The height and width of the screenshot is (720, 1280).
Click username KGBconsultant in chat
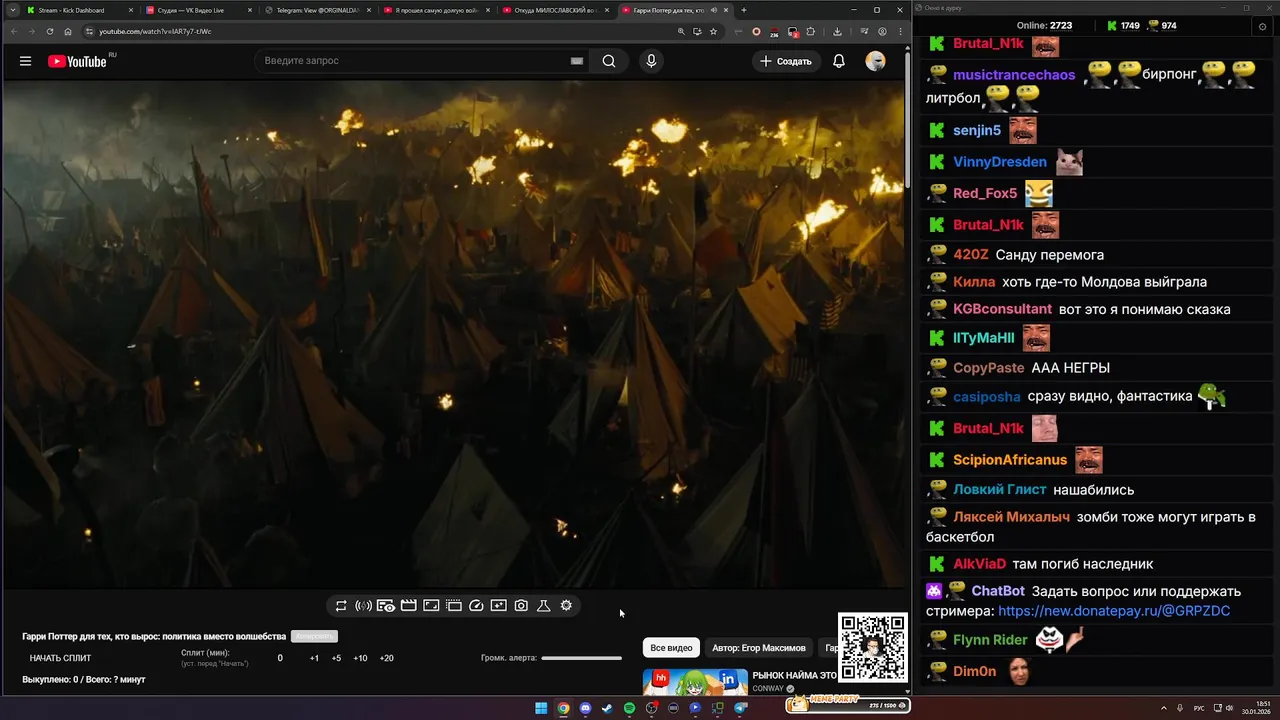pos(1002,309)
